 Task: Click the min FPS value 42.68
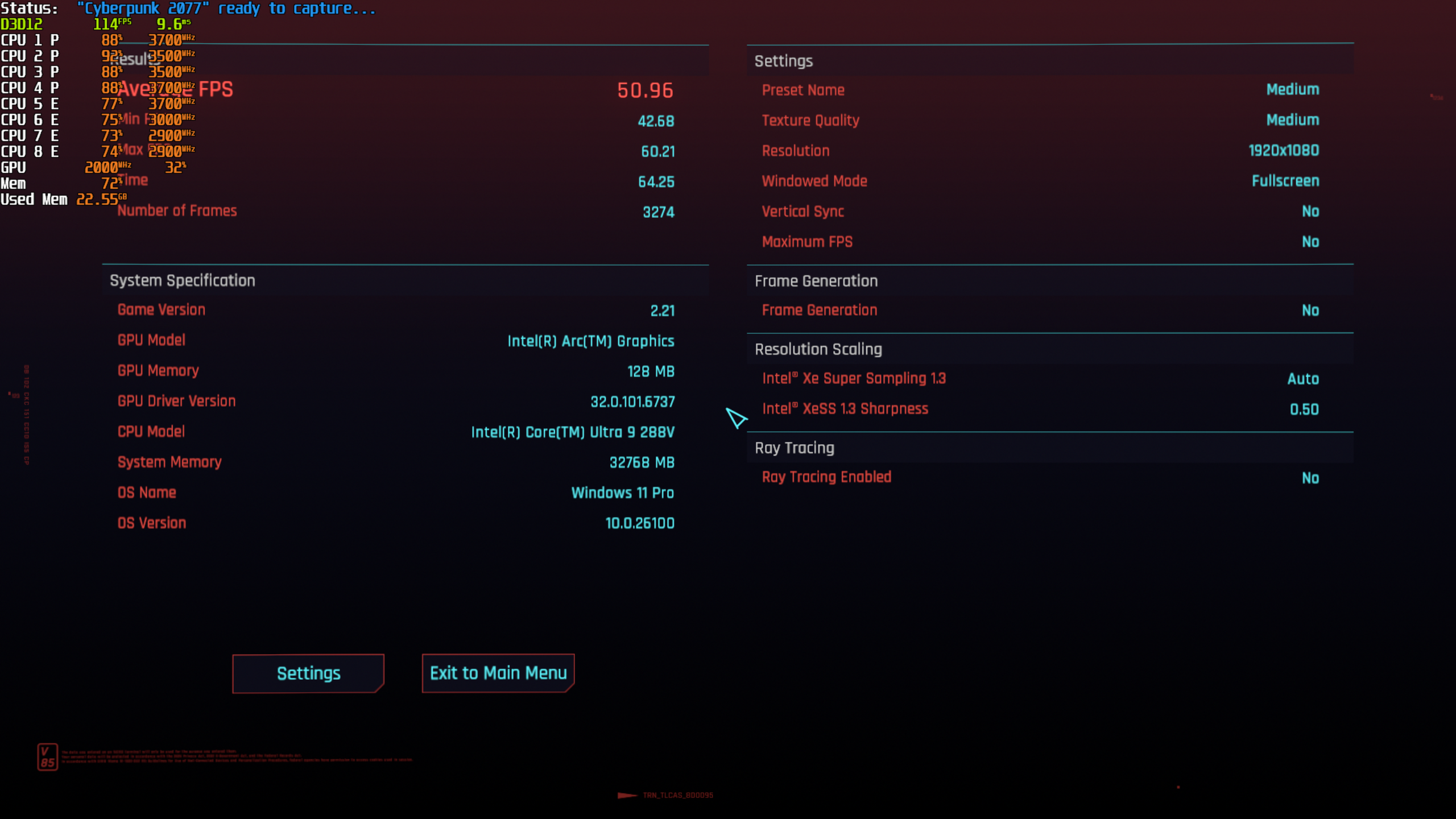656,121
